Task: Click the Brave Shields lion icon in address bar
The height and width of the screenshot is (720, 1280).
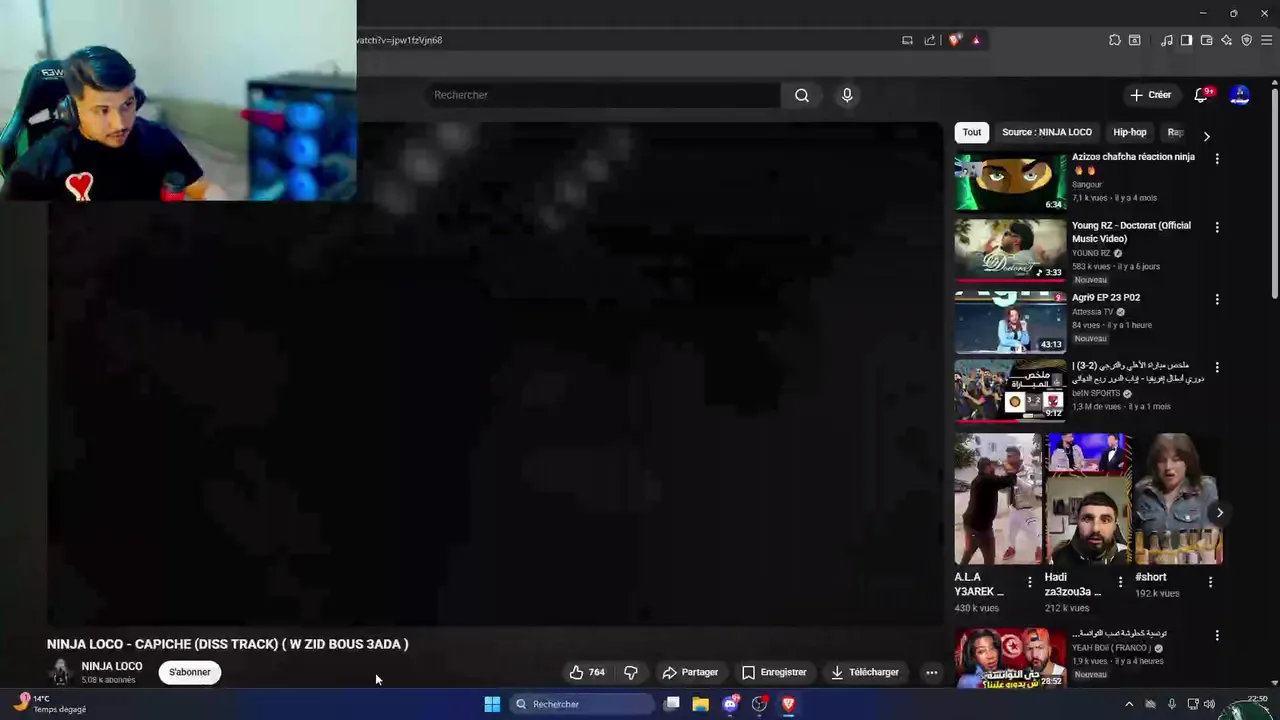Action: 955,40
